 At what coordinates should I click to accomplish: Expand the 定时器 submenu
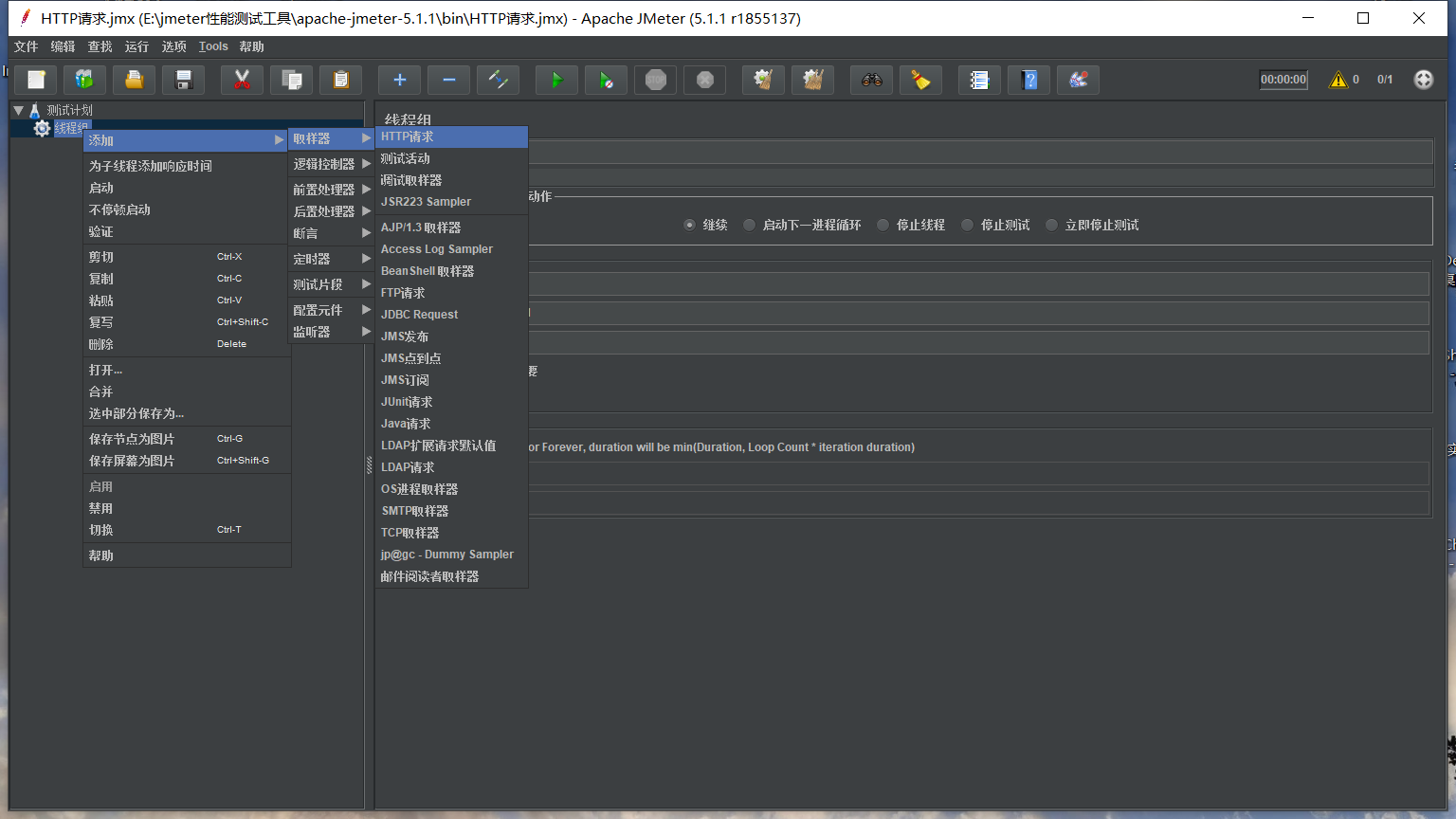pos(330,259)
